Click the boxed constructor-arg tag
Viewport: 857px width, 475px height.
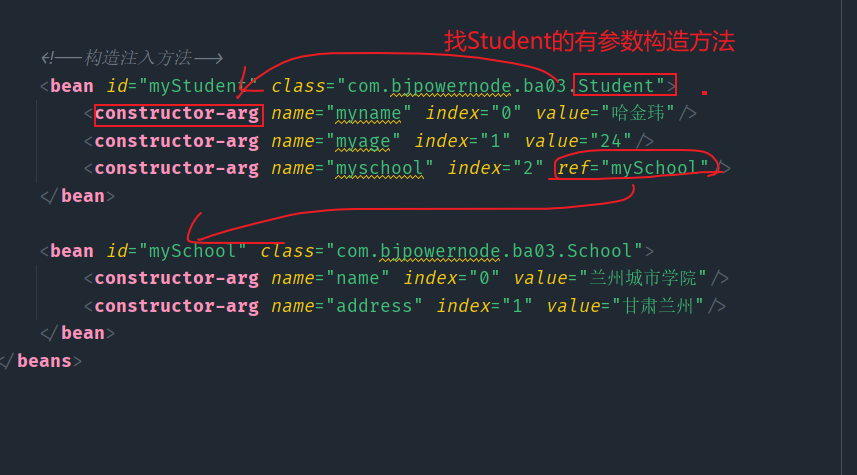[x=178, y=115]
